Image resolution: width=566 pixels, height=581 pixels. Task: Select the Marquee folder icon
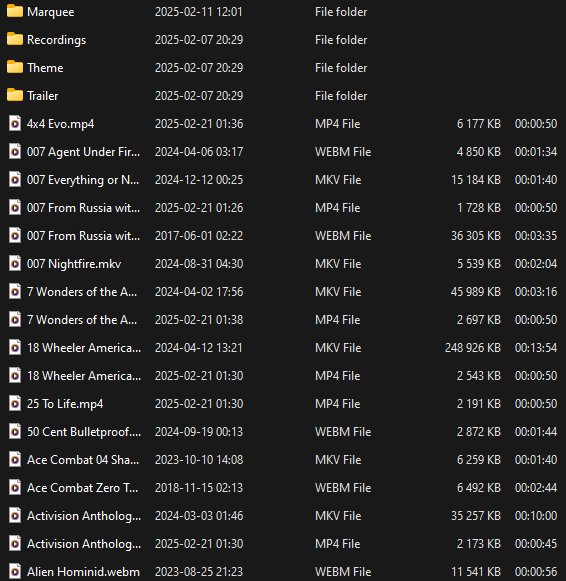[15, 11]
